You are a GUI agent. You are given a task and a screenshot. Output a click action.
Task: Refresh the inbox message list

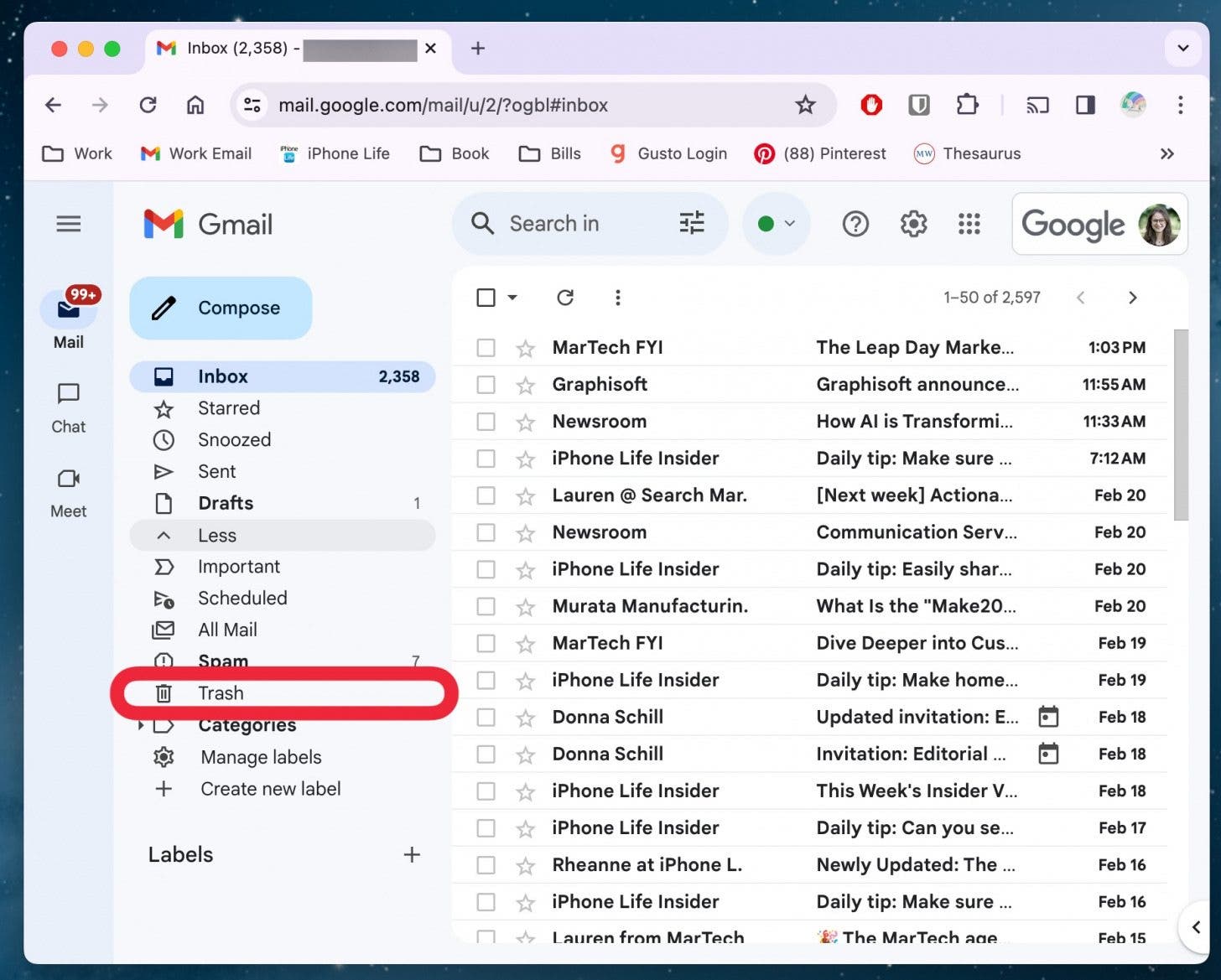565,298
